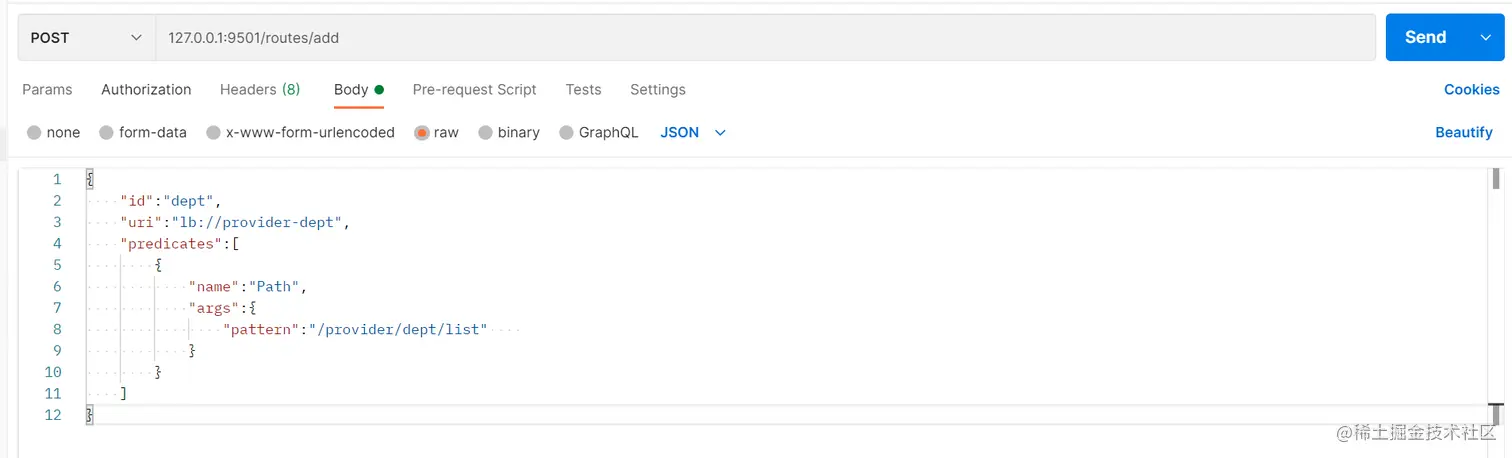
Task: Open the Headers (8) tab
Action: [260, 90]
